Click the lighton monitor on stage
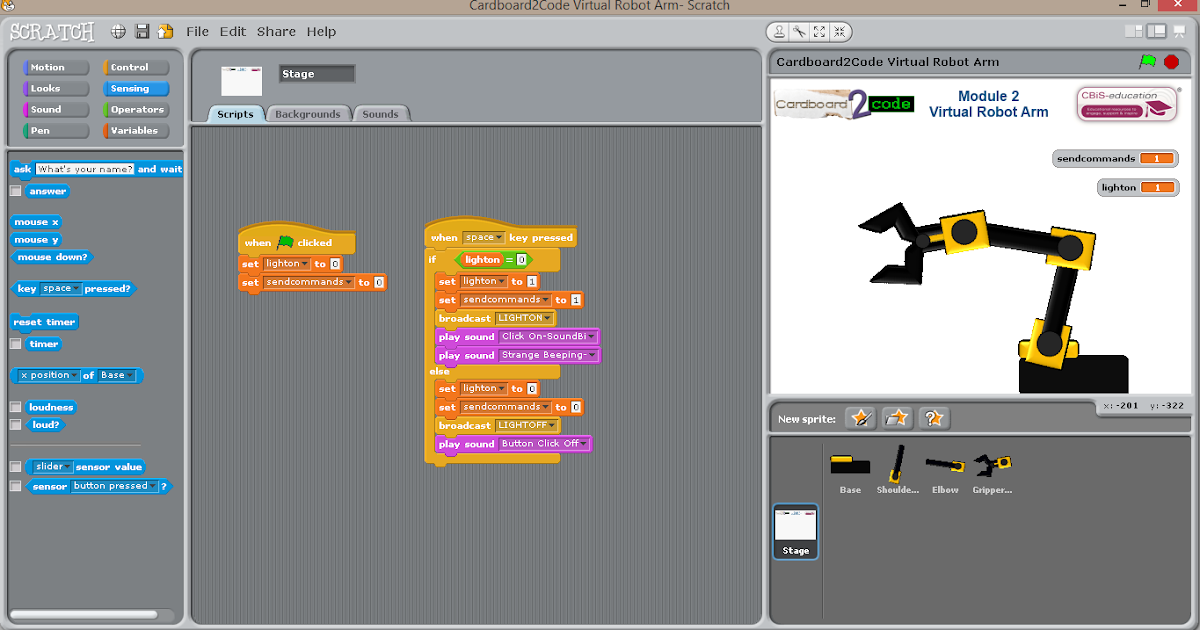The width and height of the screenshot is (1200, 630). [x=1137, y=187]
